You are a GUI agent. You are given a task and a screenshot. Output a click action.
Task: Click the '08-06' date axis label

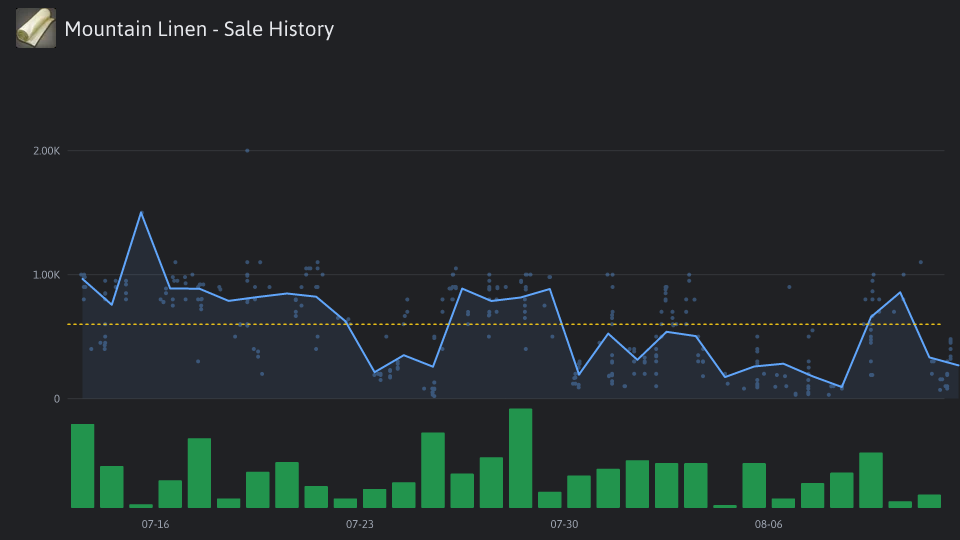[x=768, y=524]
